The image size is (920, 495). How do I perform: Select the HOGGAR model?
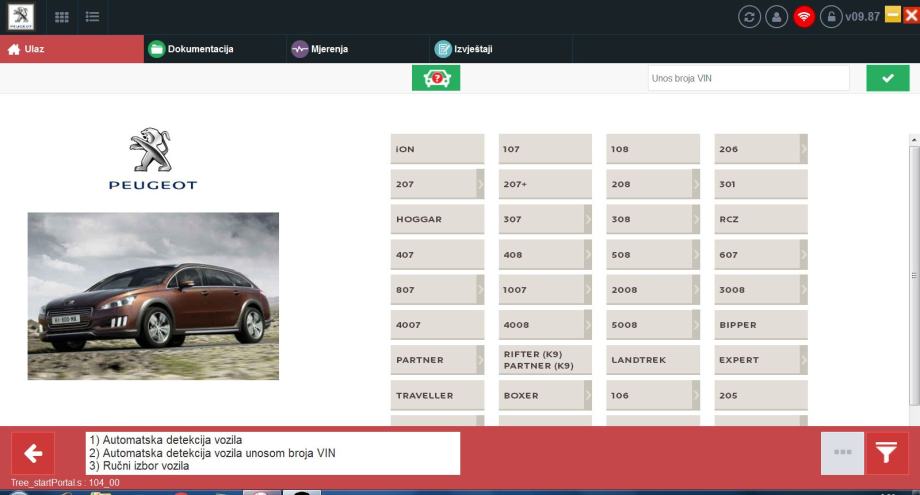(437, 219)
